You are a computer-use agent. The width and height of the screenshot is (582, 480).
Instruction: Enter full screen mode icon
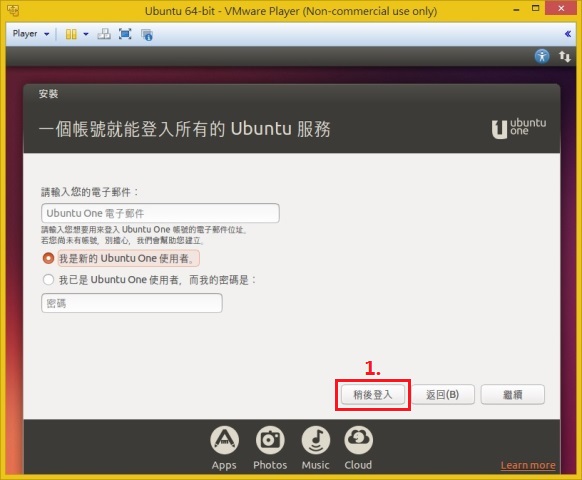click(x=125, y=34)
